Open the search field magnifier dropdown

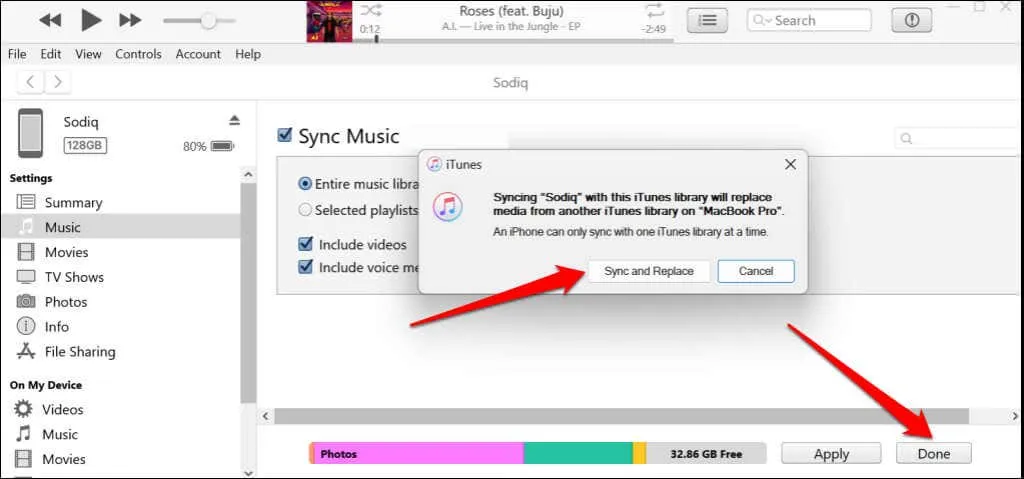[x=763, y=20]
